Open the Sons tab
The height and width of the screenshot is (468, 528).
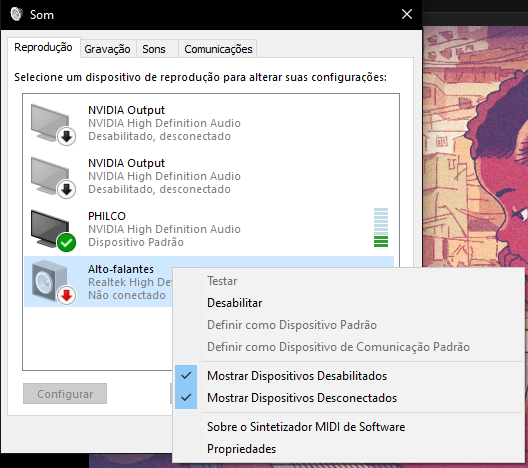[x=154, y=49]
